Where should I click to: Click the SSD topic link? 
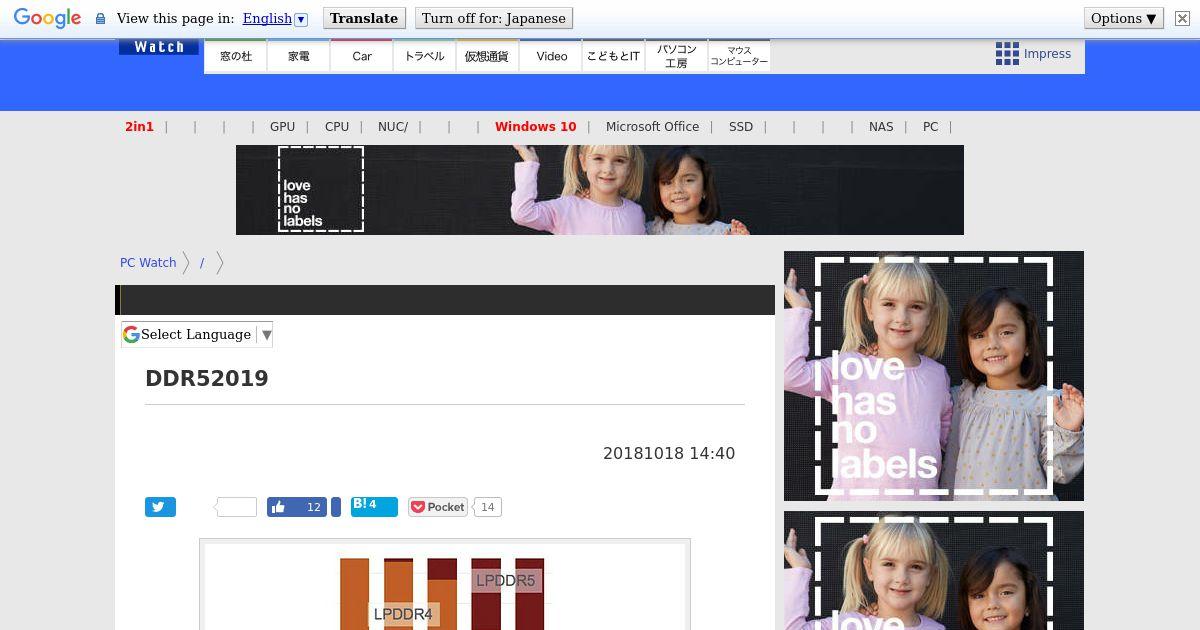(x=741, y=127)
